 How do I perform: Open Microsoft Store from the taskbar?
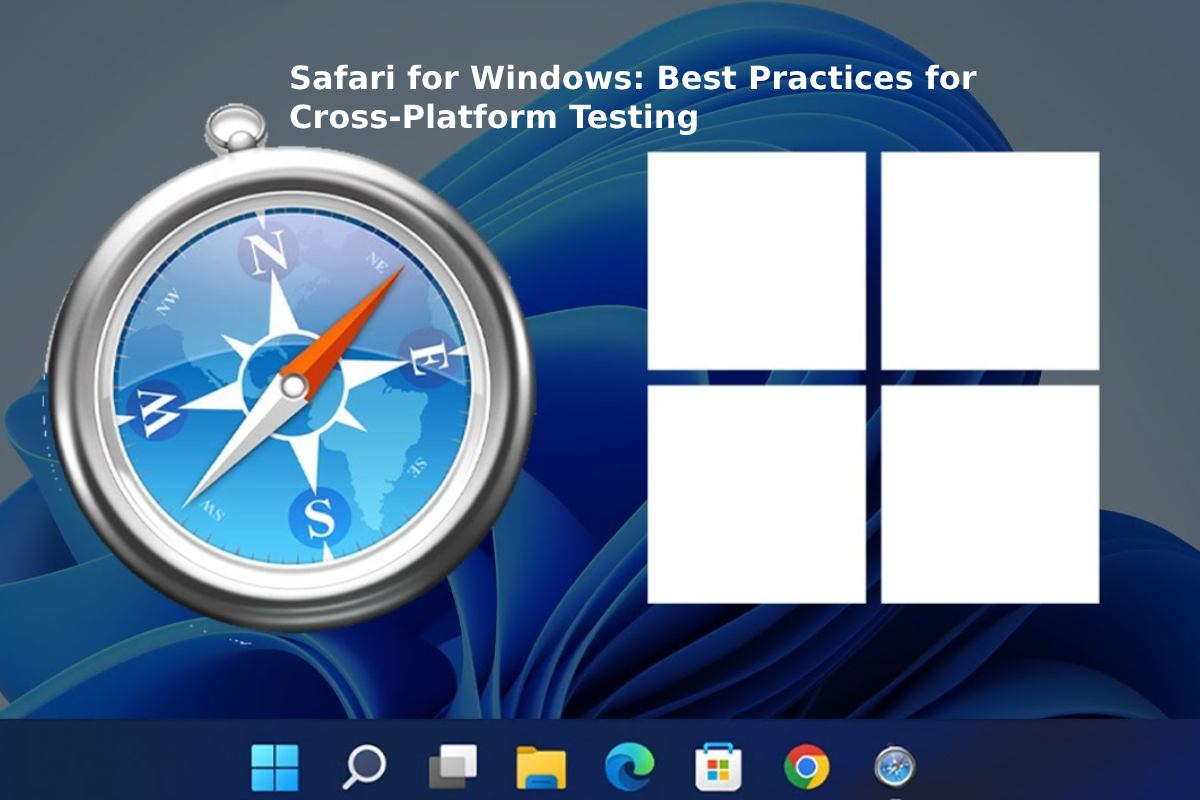(x=719, y=767)
